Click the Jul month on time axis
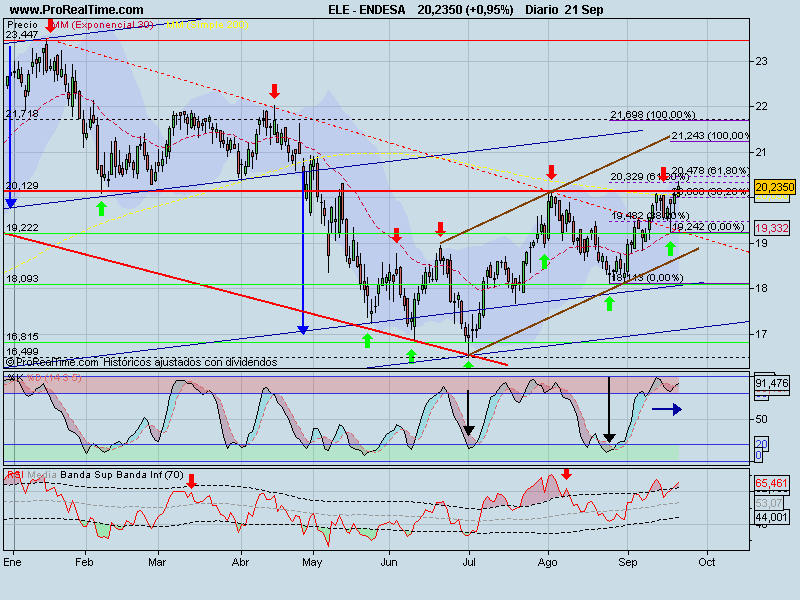800x600 pixels. [469, 562]
